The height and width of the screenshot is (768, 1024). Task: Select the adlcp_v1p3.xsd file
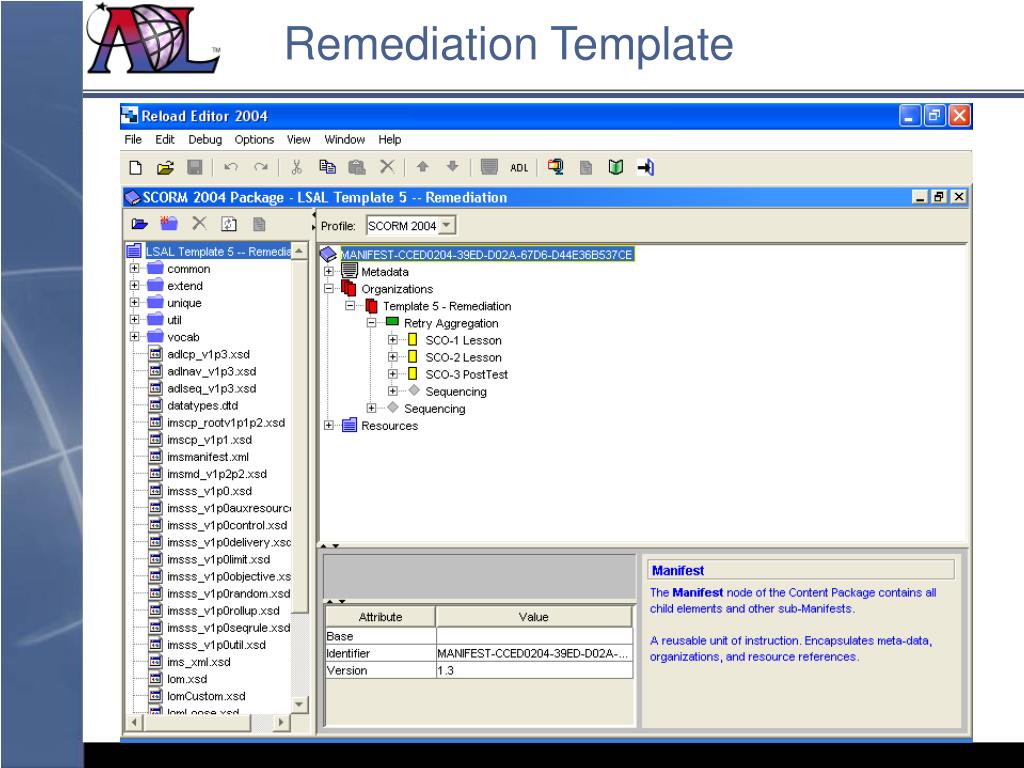pyautogui.click(x=208, y=355)
